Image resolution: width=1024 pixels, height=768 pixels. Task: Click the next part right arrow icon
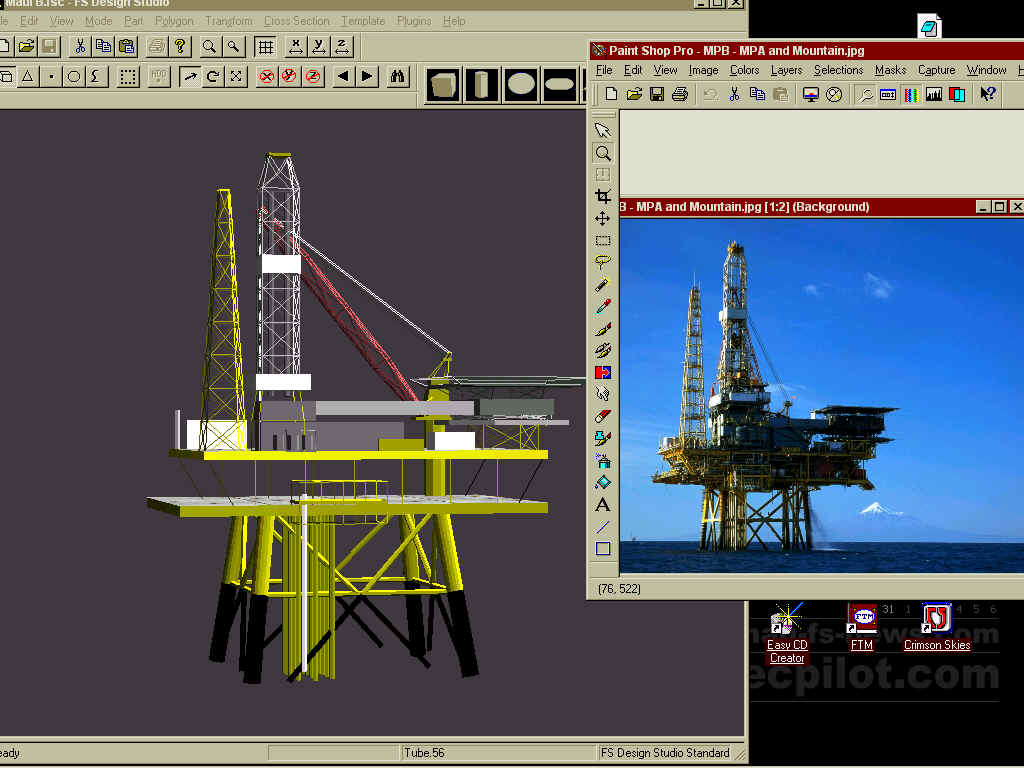367,76
